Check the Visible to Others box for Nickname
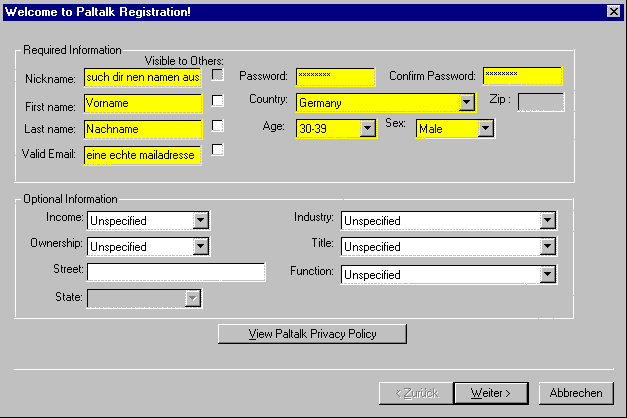The width and height of the screenshot is (627, 418). [x=217, y=75]
